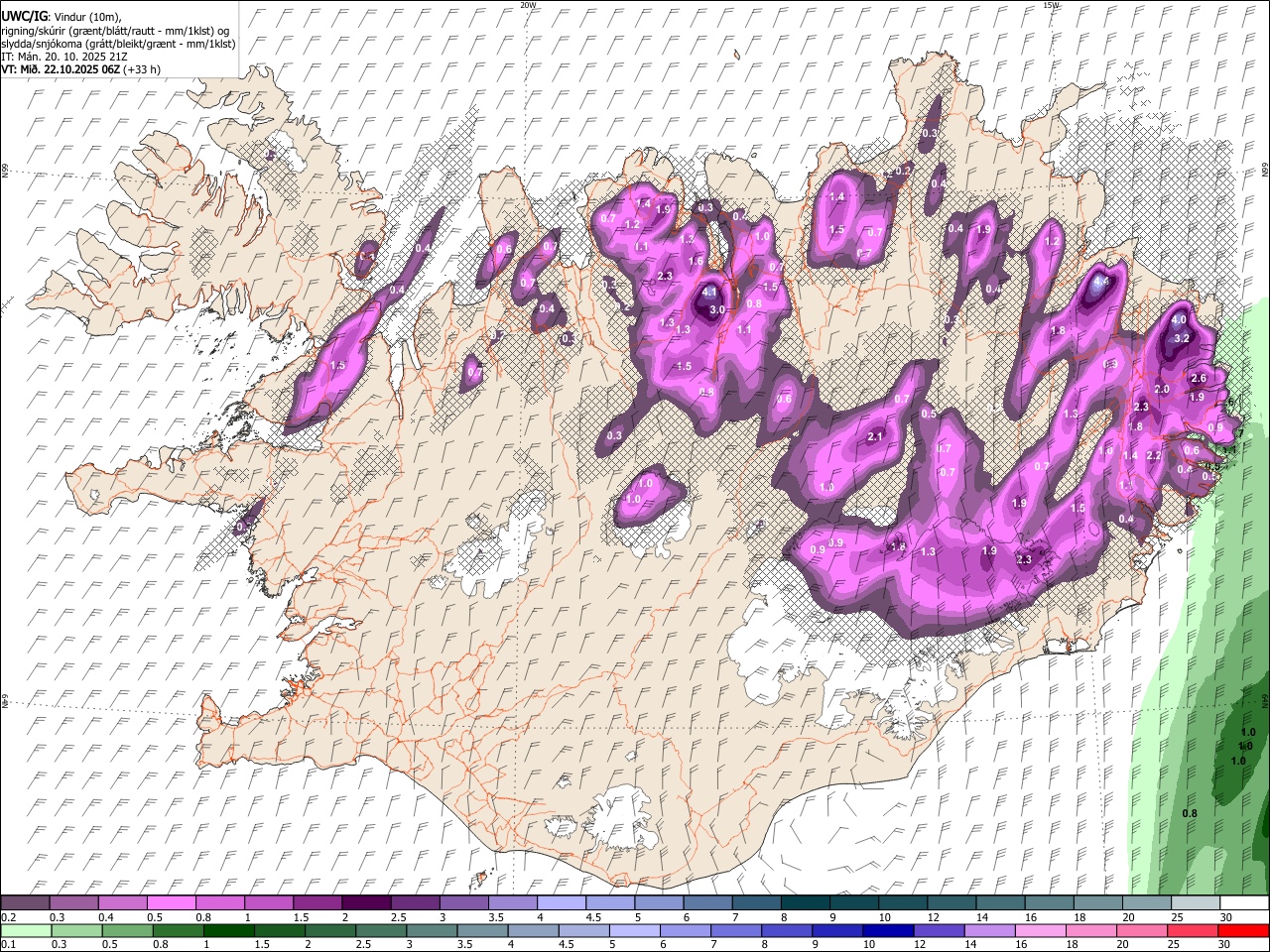The image size is (1270, 952).
Task: Click the violet bottom-row swatch between 14 and 16
Action: point(988,930)
